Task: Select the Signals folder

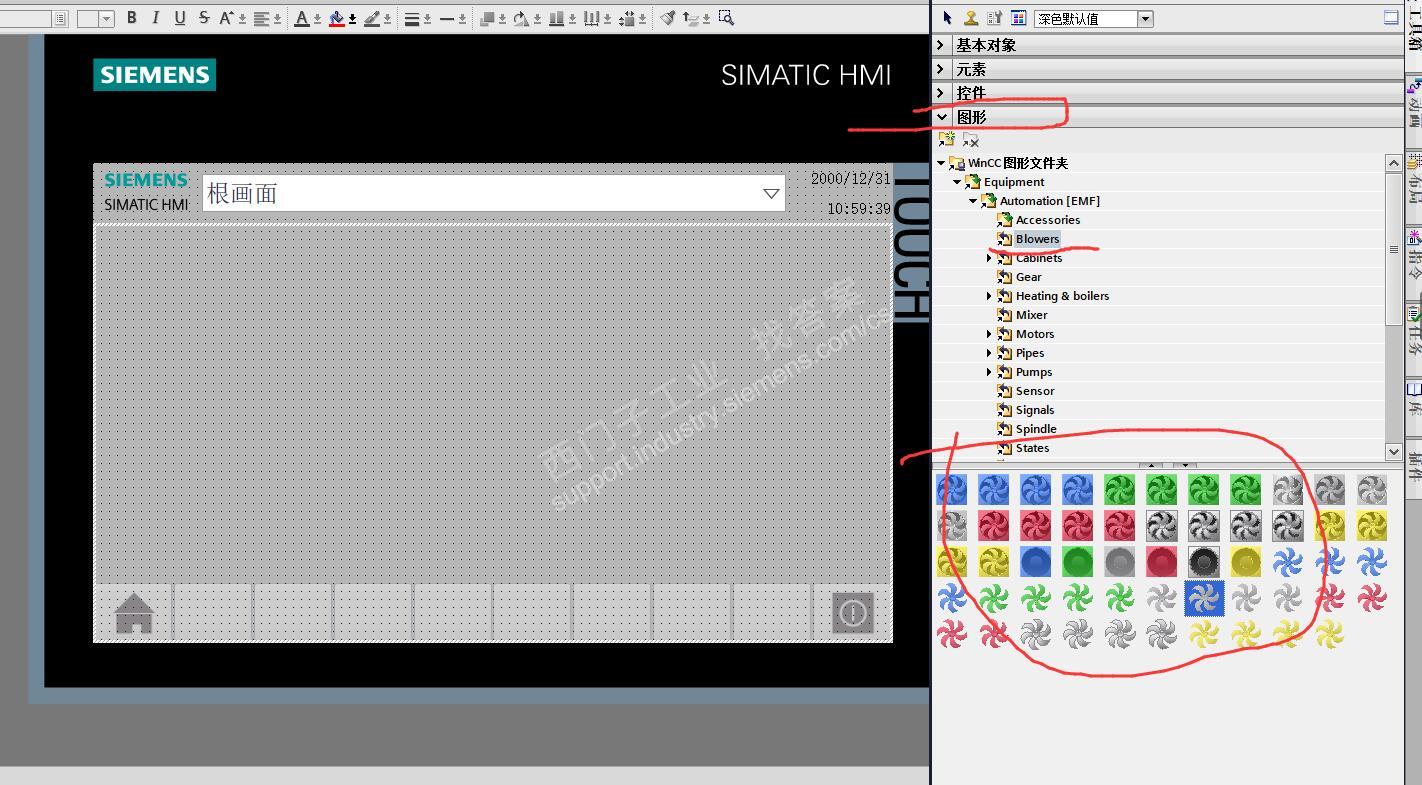Action: [x=1035, y=410]
